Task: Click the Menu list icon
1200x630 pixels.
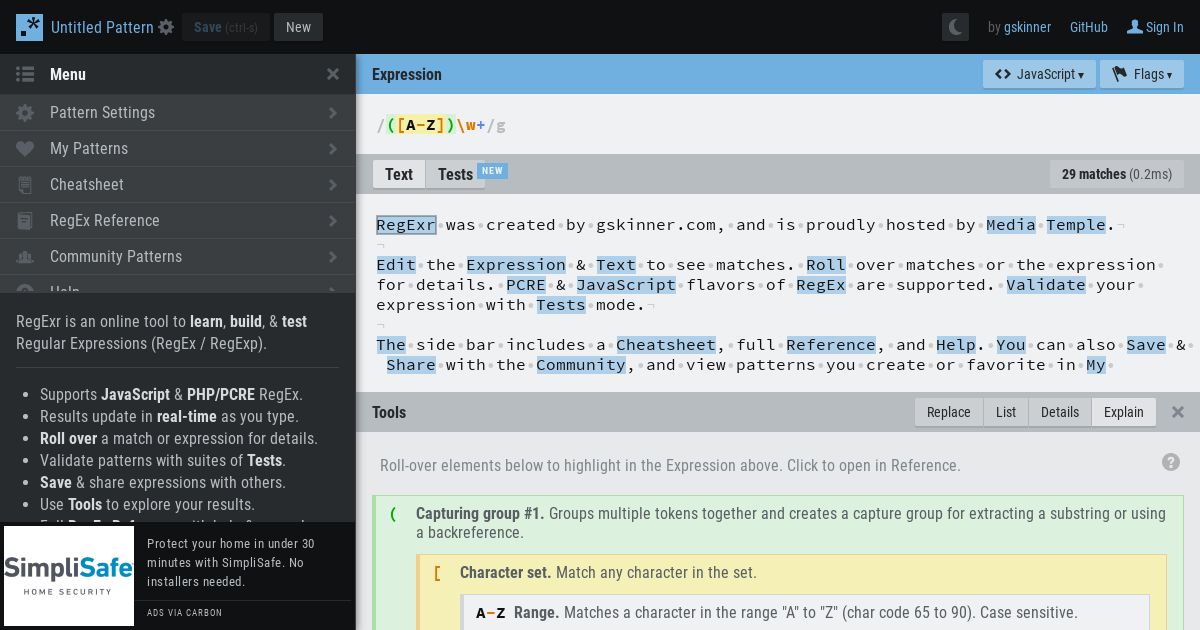Action: tap(25, 74)
